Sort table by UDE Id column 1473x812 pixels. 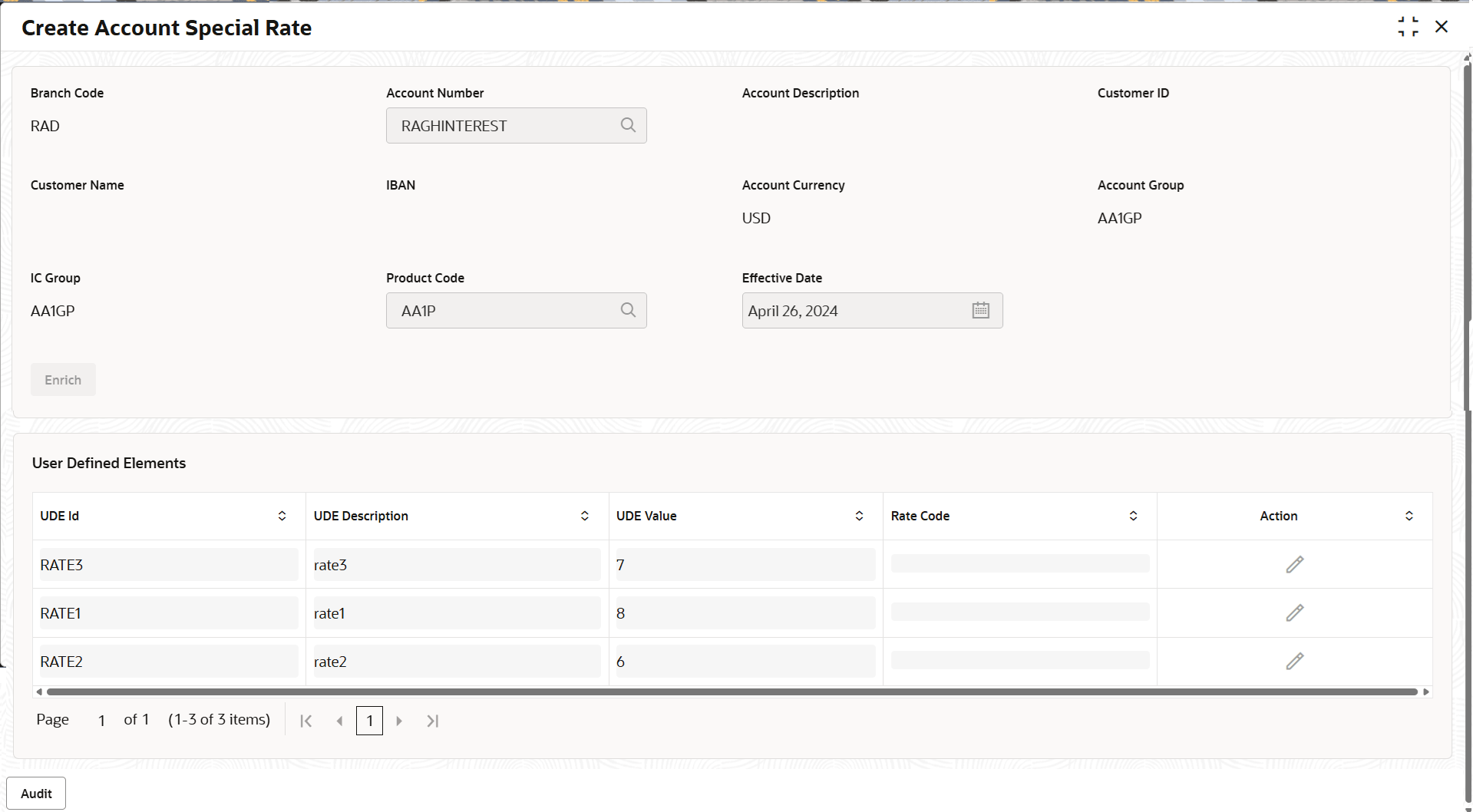point(282,516)
